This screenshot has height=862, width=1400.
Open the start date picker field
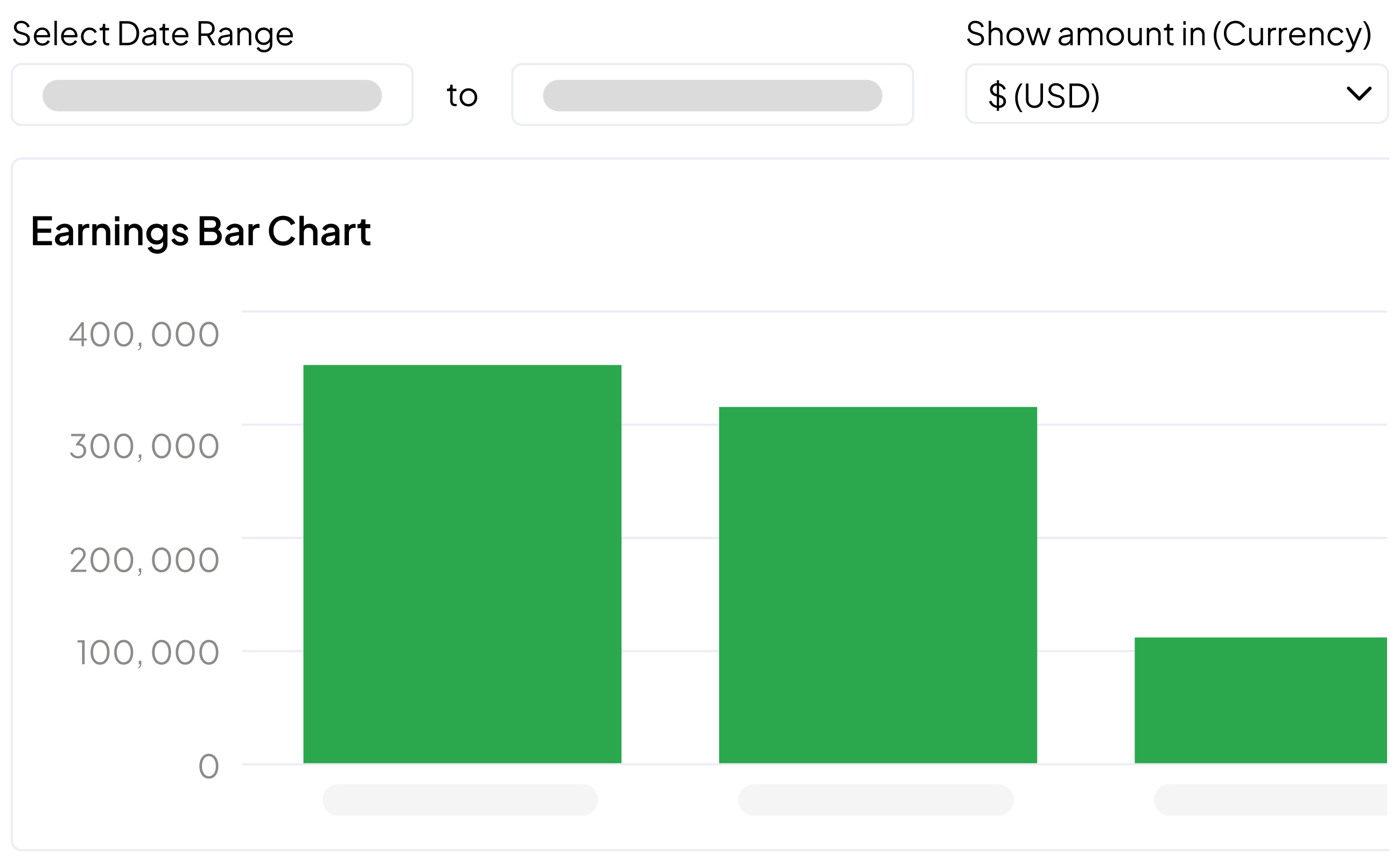pyautogui.click(x=212, y=95)
